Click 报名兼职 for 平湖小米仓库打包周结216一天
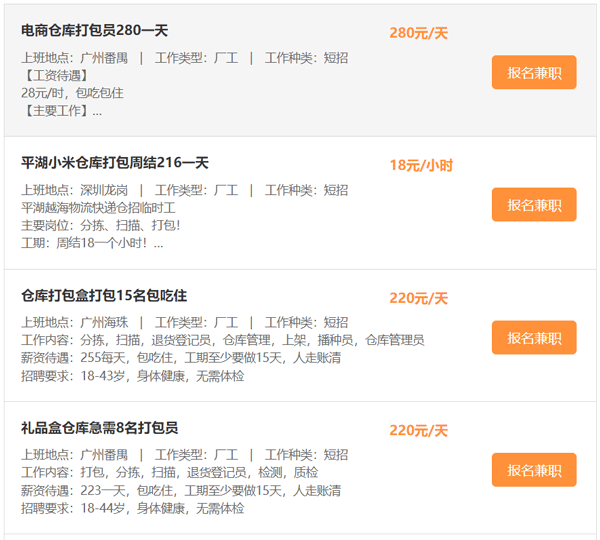 [x=534, y=205]
